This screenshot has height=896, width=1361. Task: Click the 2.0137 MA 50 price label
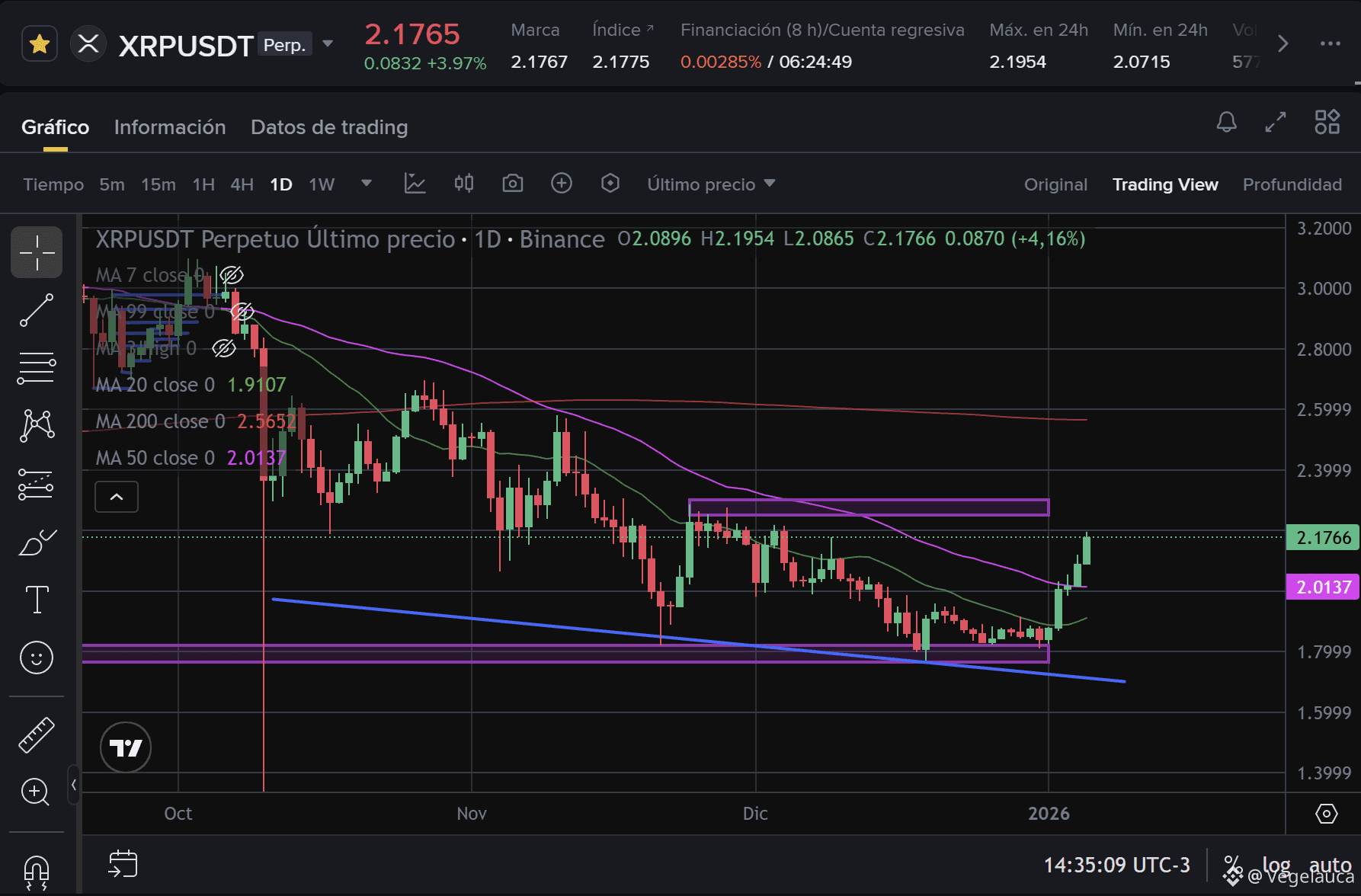1323,587
